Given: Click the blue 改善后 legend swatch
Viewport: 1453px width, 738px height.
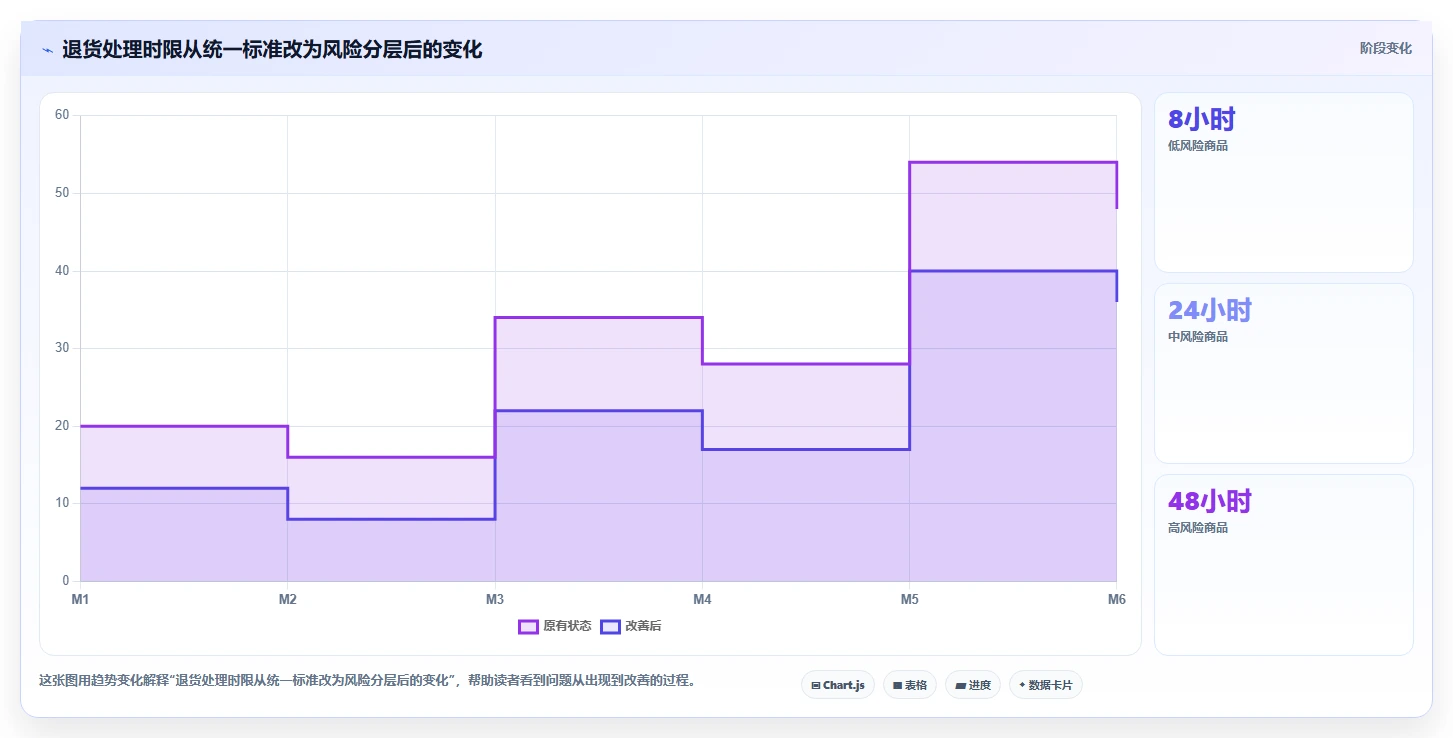Looking at the screenshot, I should [x=610, y=626].
